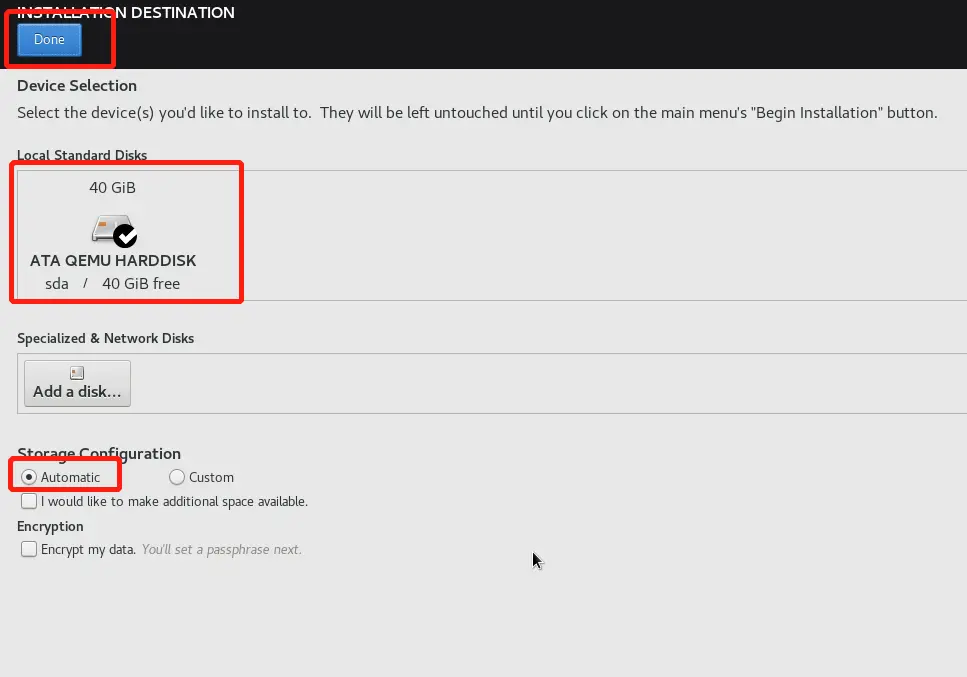Click the Device Selection heading
This screenshot has height=677, width=967.
tap(77, 86)
